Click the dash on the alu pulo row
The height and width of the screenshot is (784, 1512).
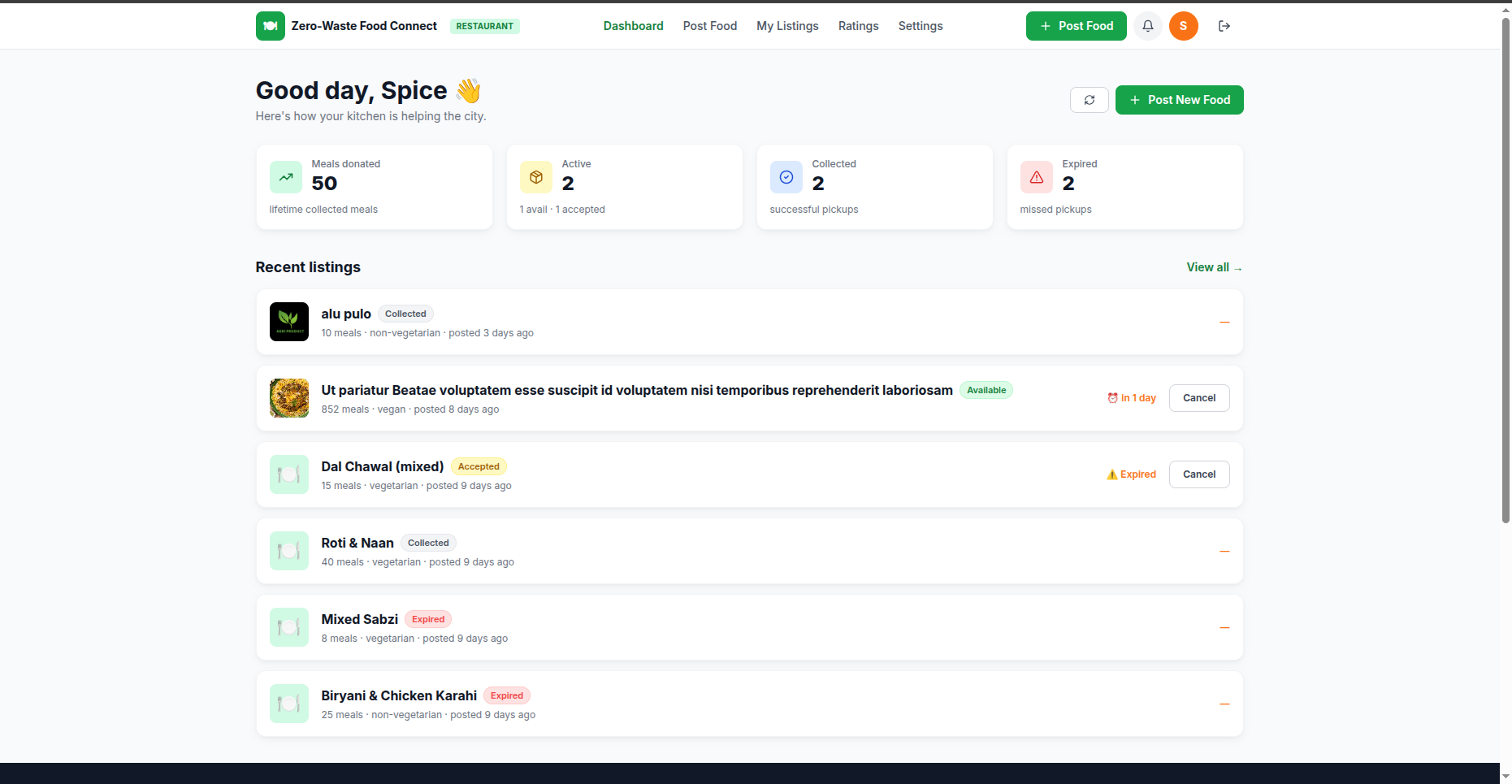[1224, 323]
